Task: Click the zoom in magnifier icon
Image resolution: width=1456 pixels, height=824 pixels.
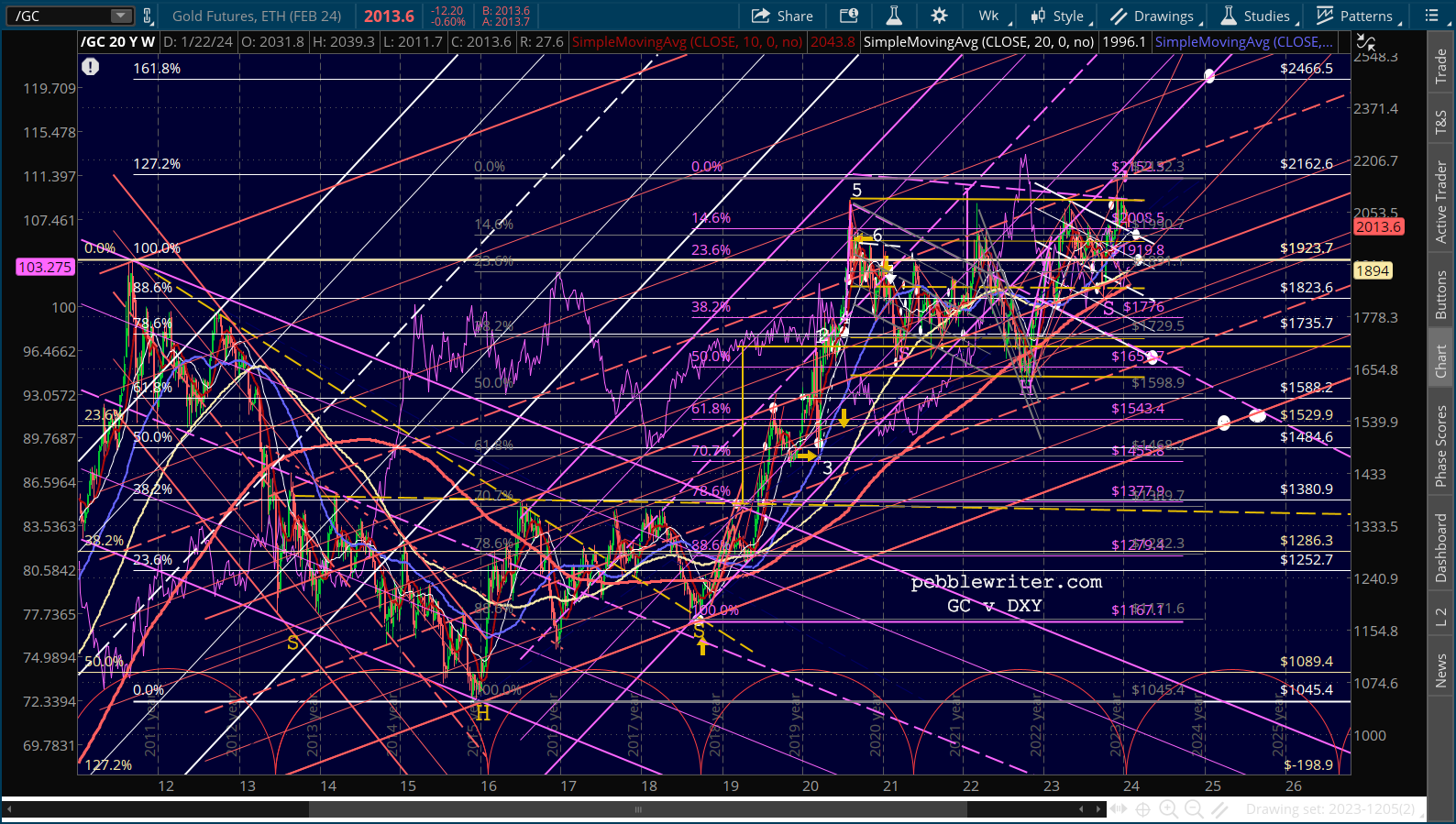Action: coord(1168,809)
